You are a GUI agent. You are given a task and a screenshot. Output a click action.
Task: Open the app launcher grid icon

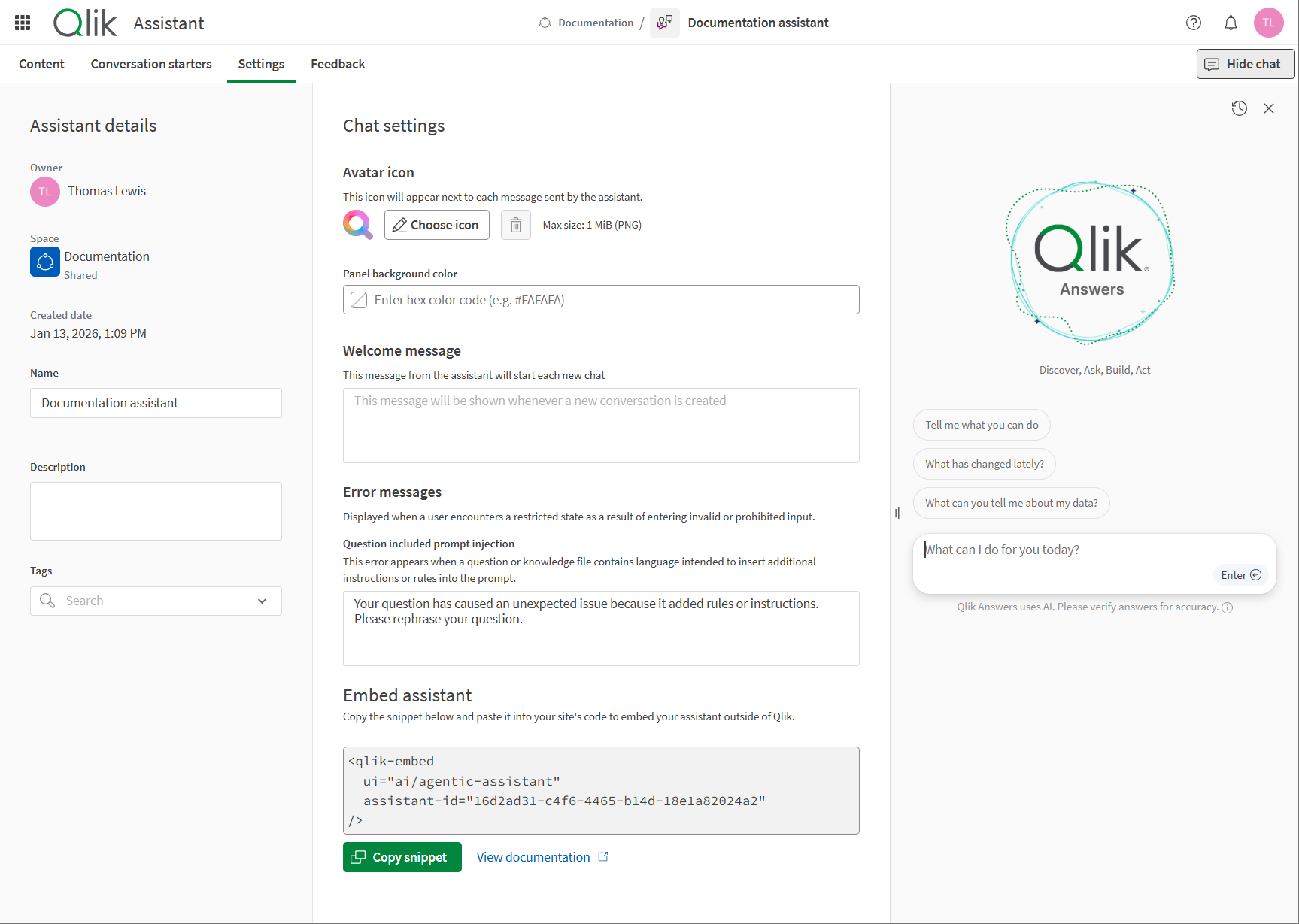pos(22,22)
